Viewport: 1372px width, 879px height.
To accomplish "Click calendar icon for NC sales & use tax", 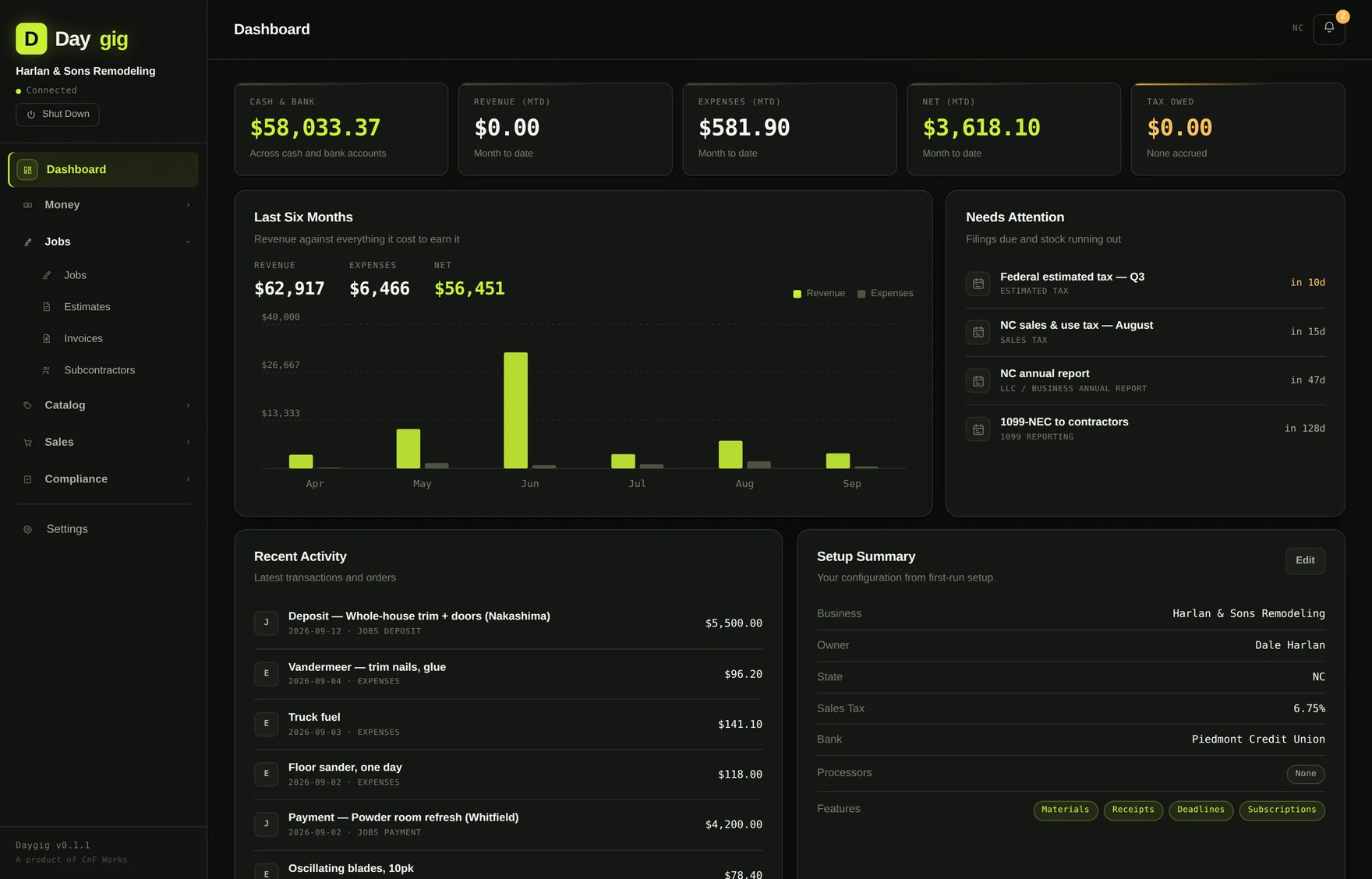I will pos(978,332).
